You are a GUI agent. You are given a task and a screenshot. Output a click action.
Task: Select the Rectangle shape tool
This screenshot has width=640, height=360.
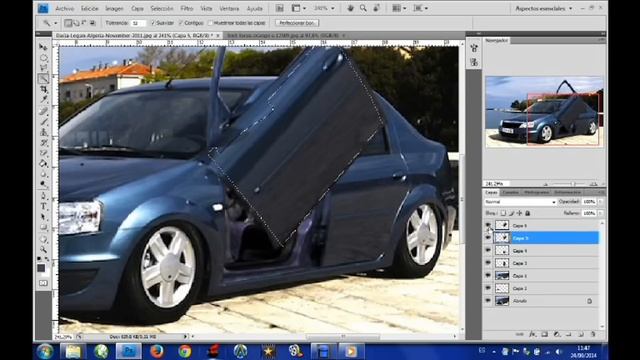pyautogui.click(x=43, y=227)
